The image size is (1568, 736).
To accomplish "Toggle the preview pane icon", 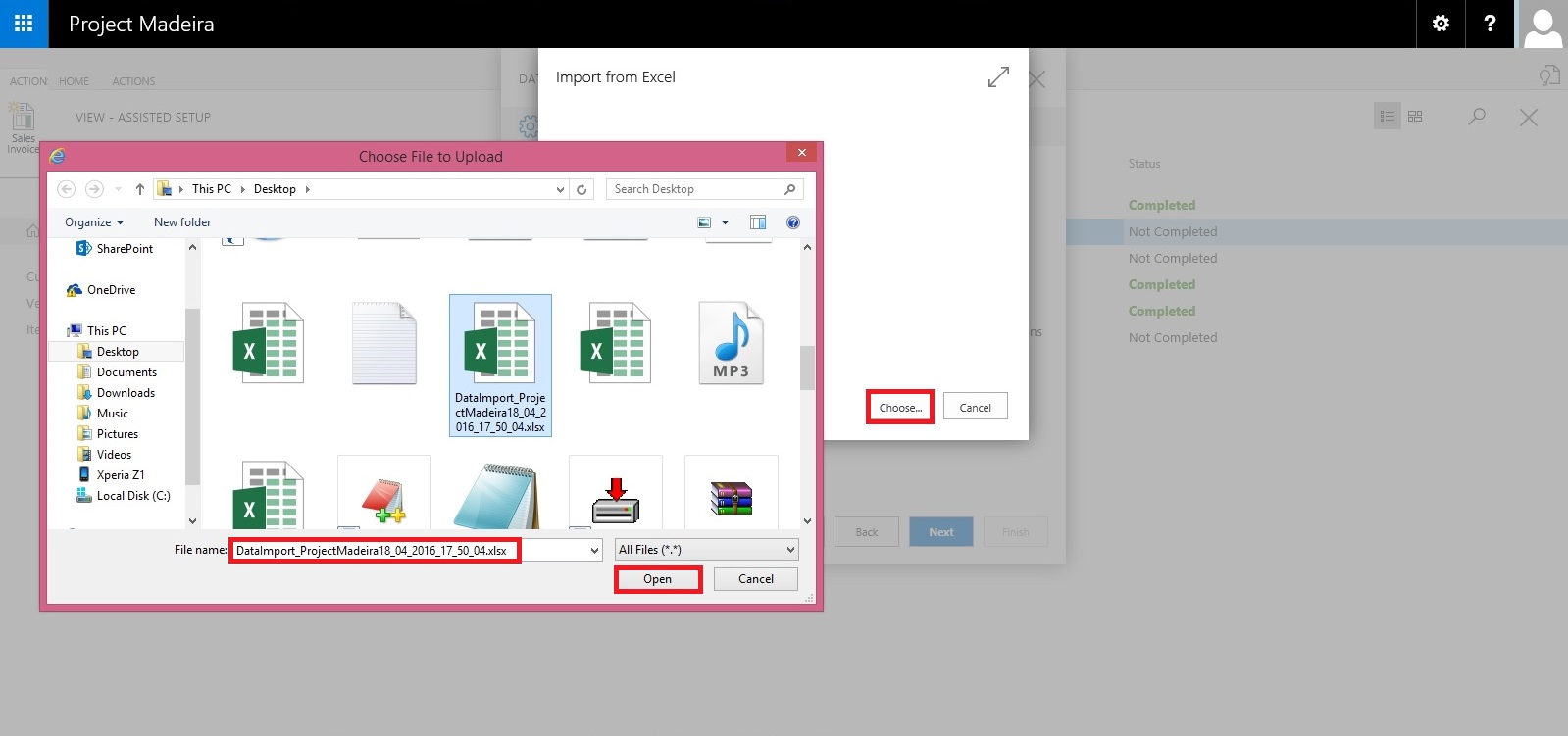I will [x=758, y=222].
